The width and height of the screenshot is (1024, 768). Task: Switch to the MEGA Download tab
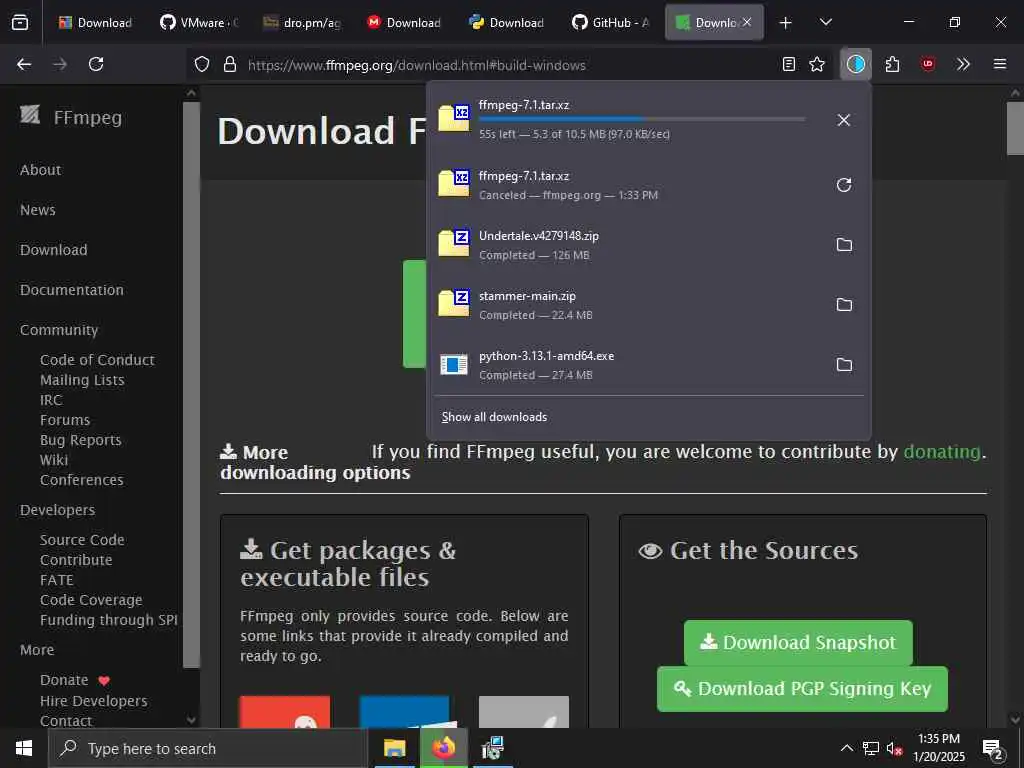click(x=405, y=23)
